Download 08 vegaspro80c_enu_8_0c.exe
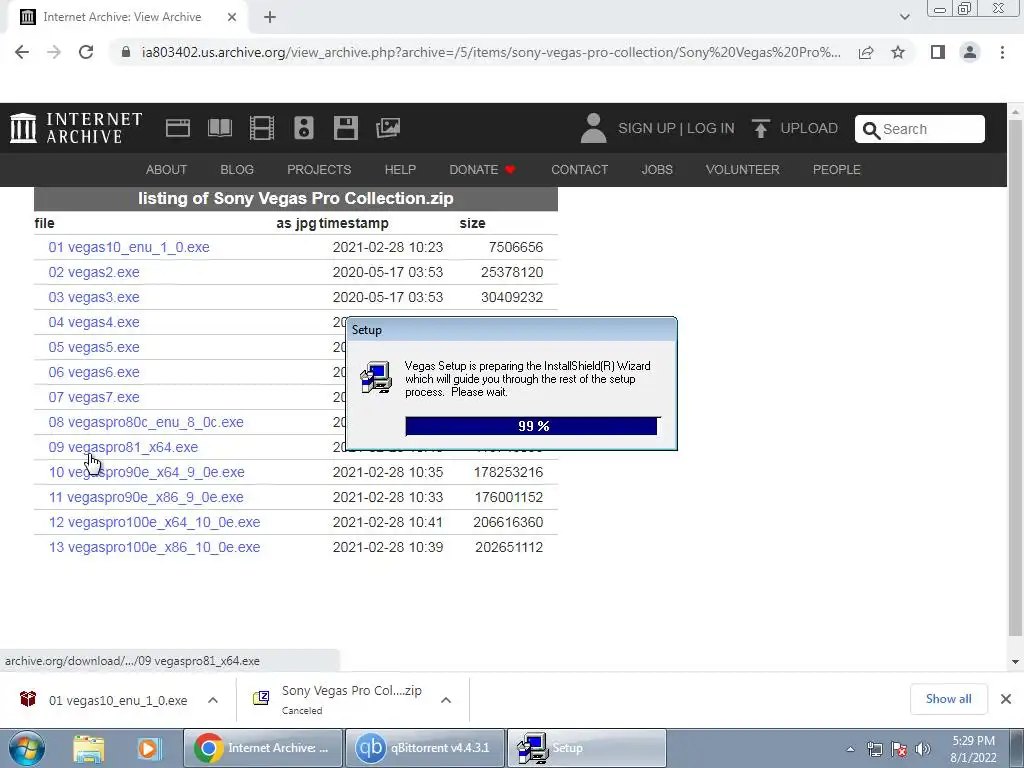The image size is (1024, 768). pos(146,423)
